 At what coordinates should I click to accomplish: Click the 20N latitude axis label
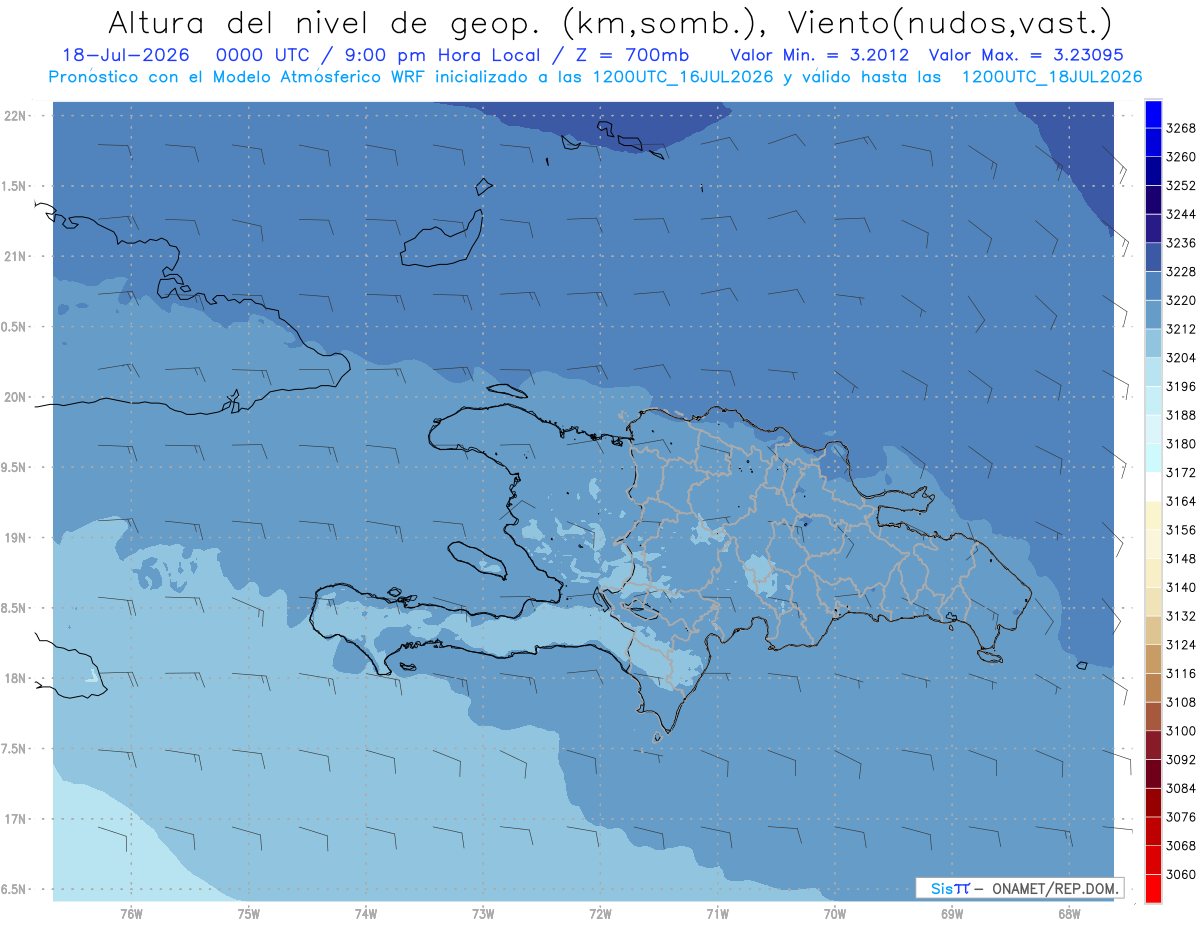15,397
